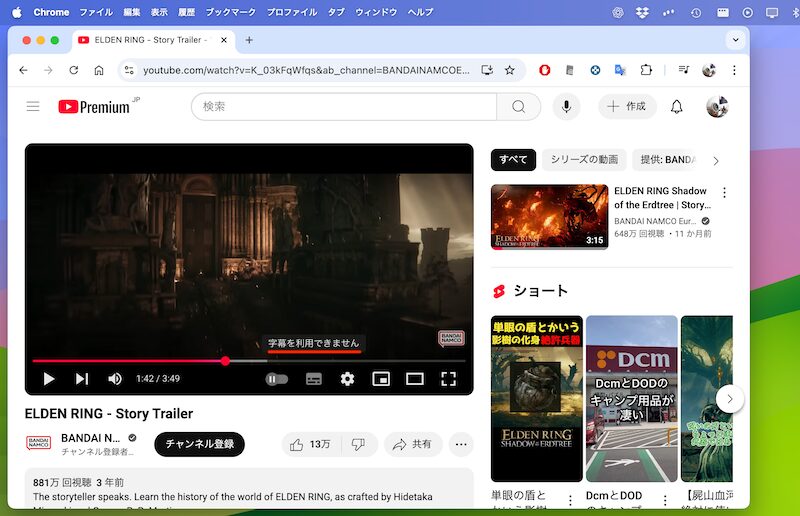
Task: Open site information icon in address bar
Action: [x=130, y=70]
